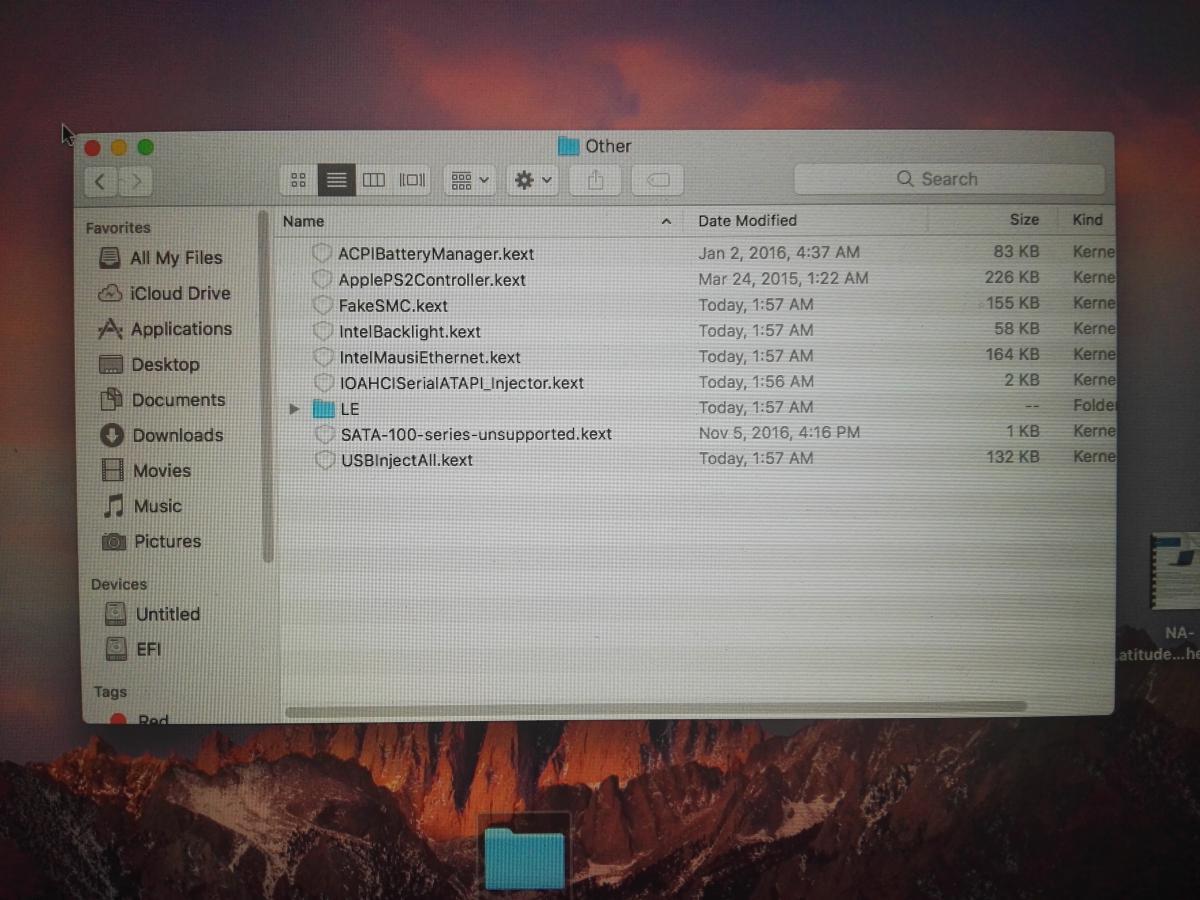
Task: Click the Other folder title icon
Action: [568, 146]
